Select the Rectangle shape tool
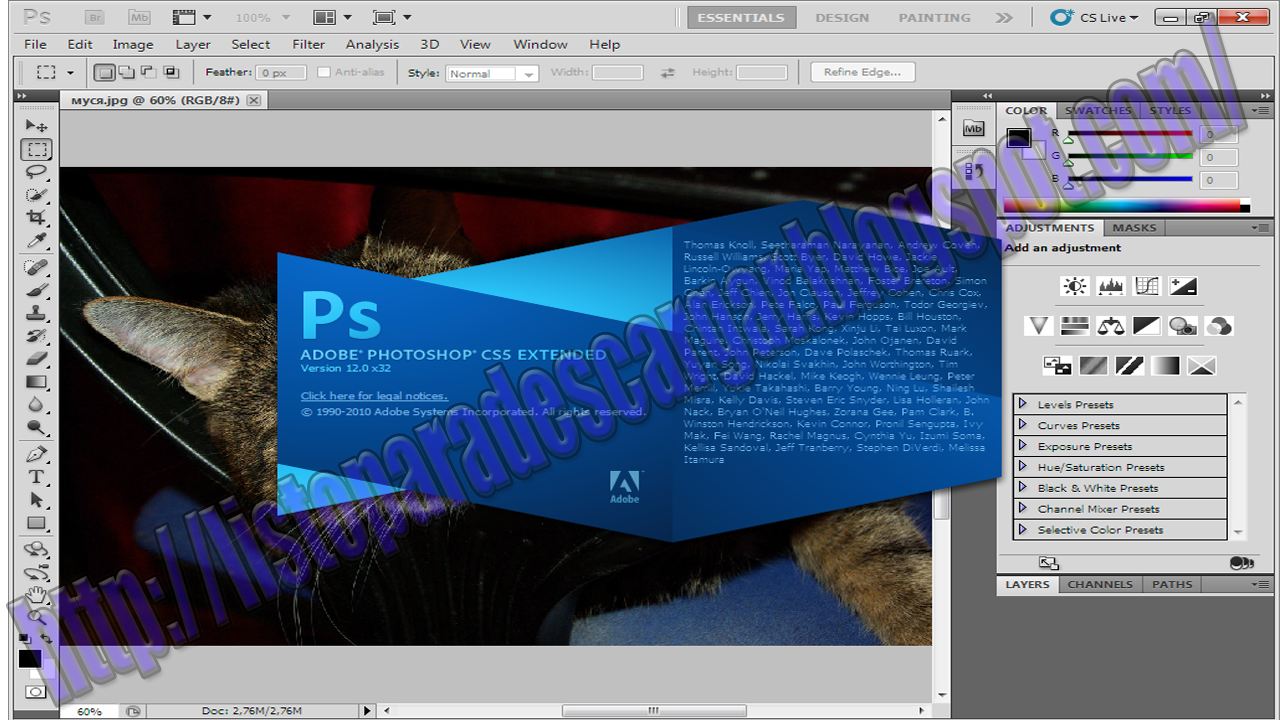The image size is (1280, 720). pyautogui.click(x=36, y=523)
